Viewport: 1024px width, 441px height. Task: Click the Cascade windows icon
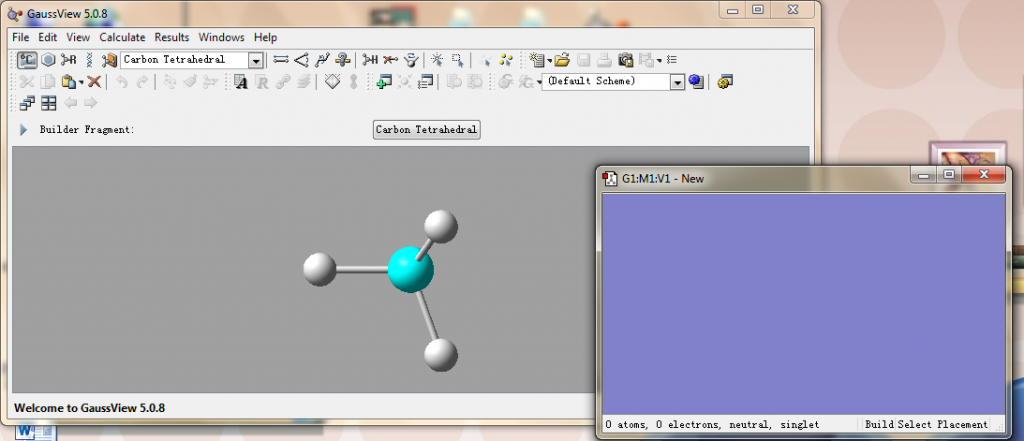point(27,103)
